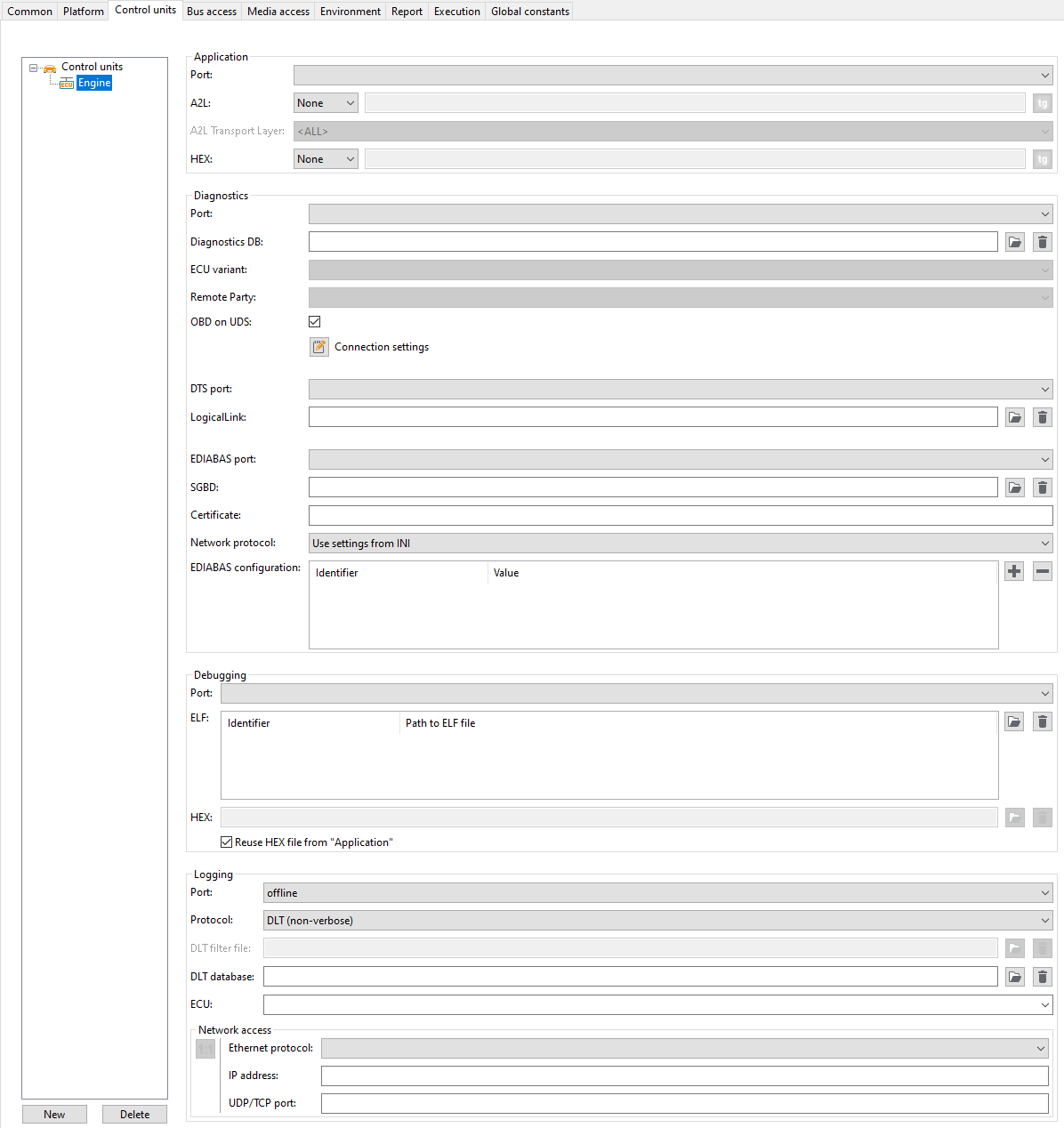The width and height of the screenshot is (1064, 1128).
Task: Switch to the Bus access tab
Action: click(x=212, y=12)
